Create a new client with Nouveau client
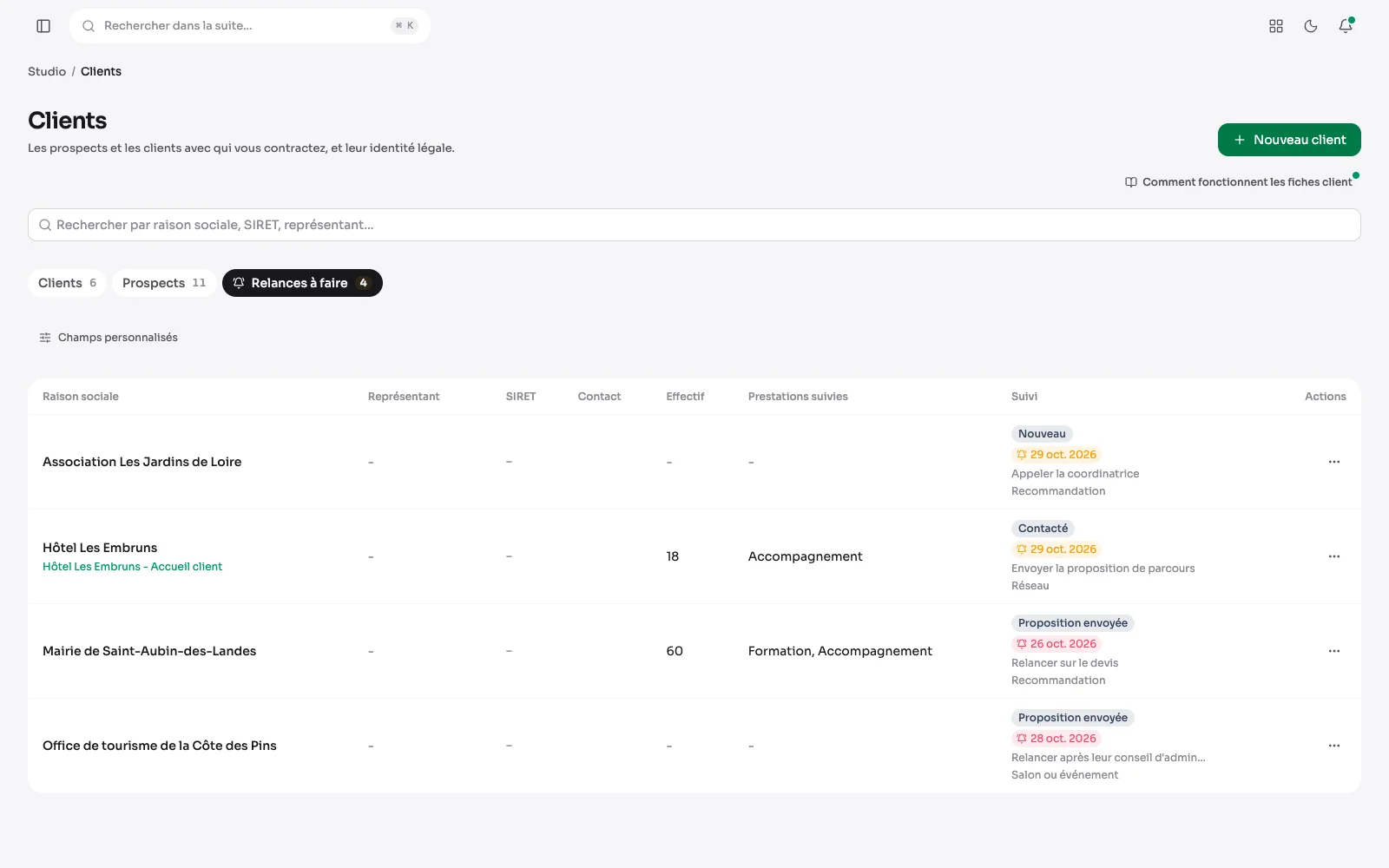 pos(1289,140)
